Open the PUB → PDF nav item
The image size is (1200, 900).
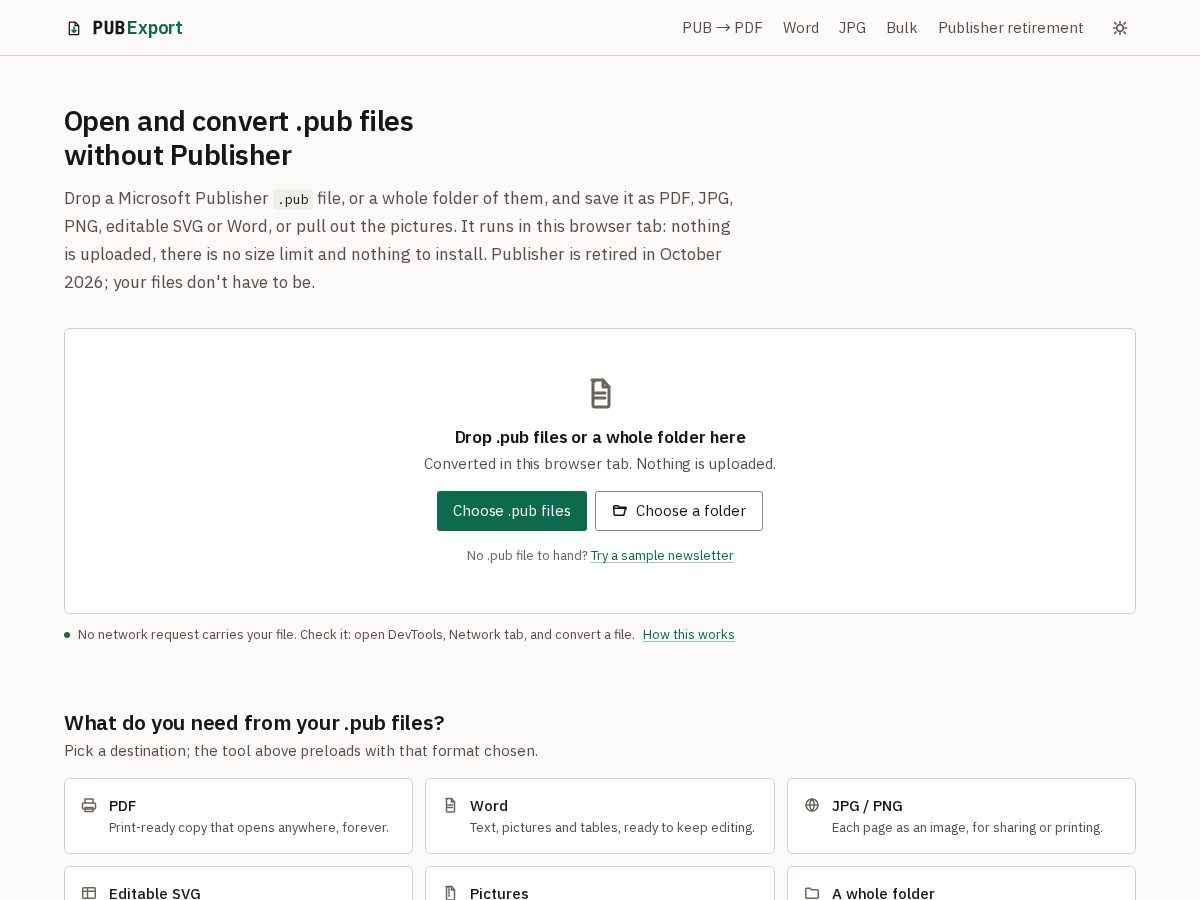click(x=722, y=28)
